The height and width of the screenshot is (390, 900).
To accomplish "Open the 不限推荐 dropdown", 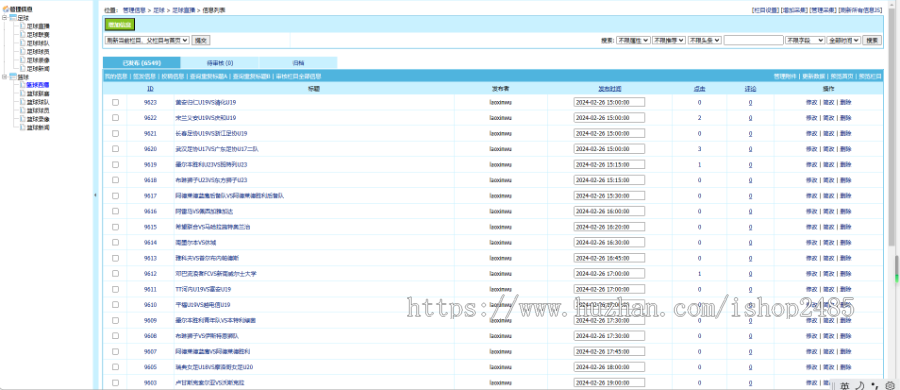I will tap(669, 40).
